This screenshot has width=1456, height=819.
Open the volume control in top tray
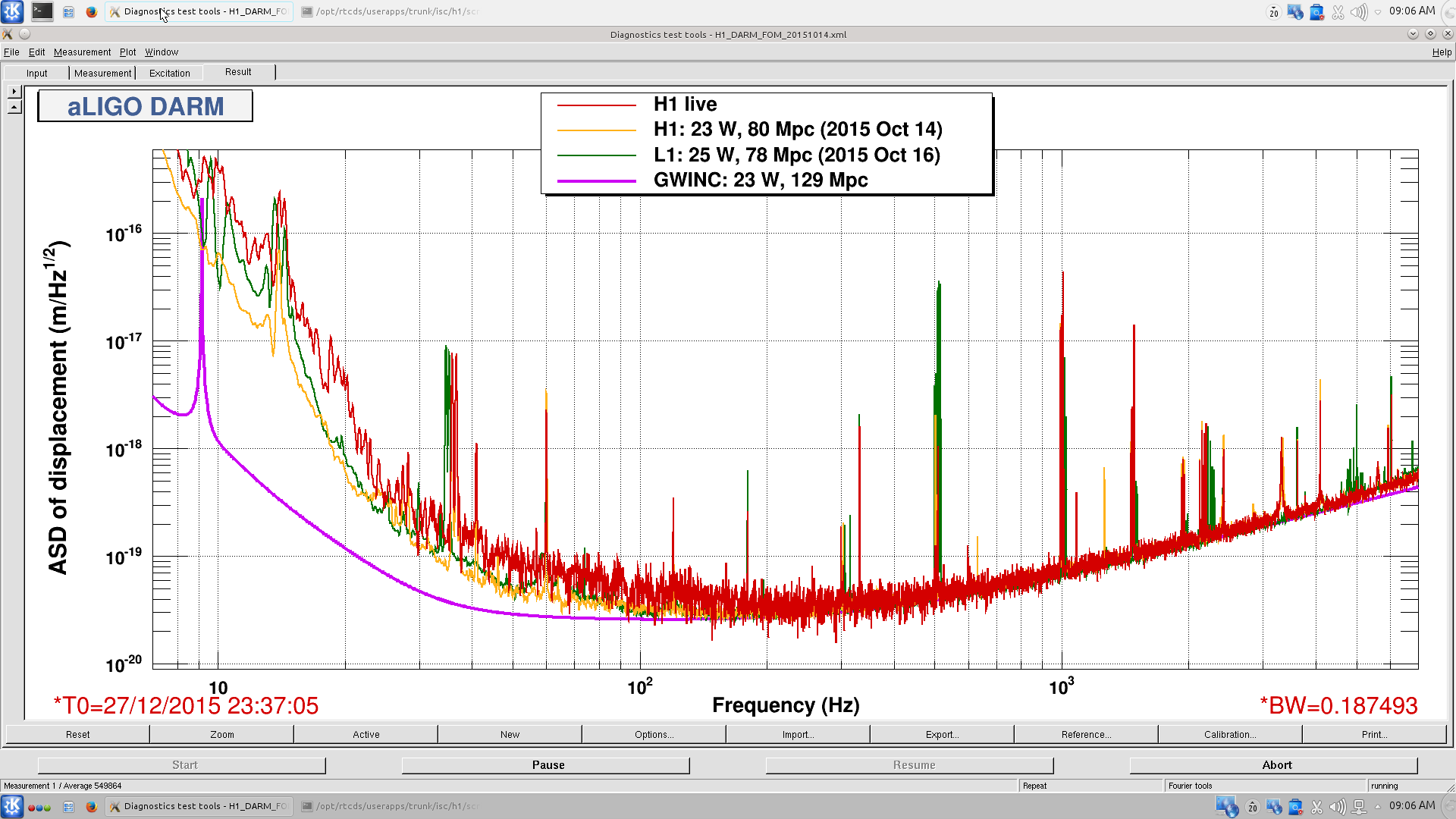(1358, 11)
